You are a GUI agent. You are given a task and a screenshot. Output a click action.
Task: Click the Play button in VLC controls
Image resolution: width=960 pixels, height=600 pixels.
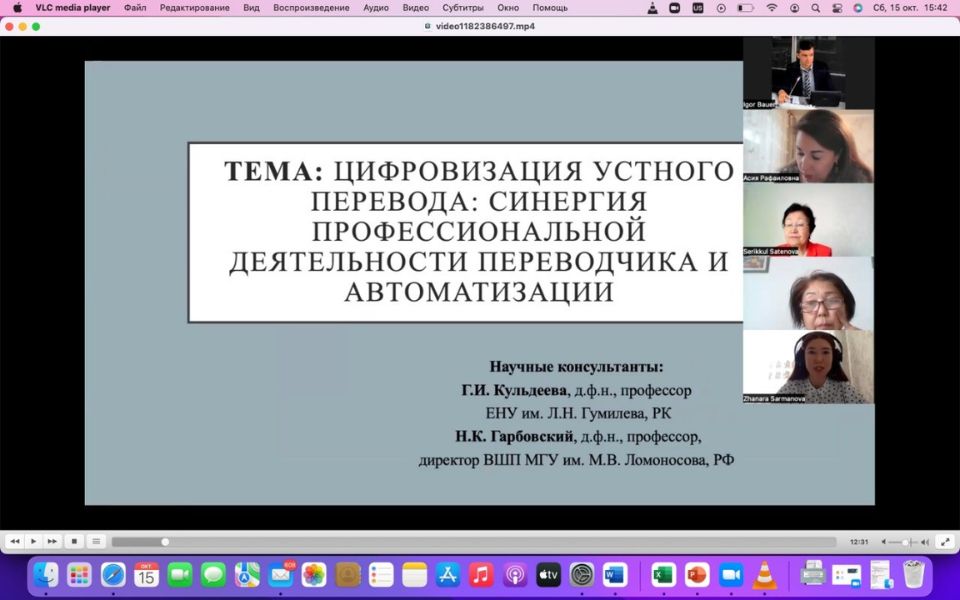pyautogui.click(x=33, y=541)
